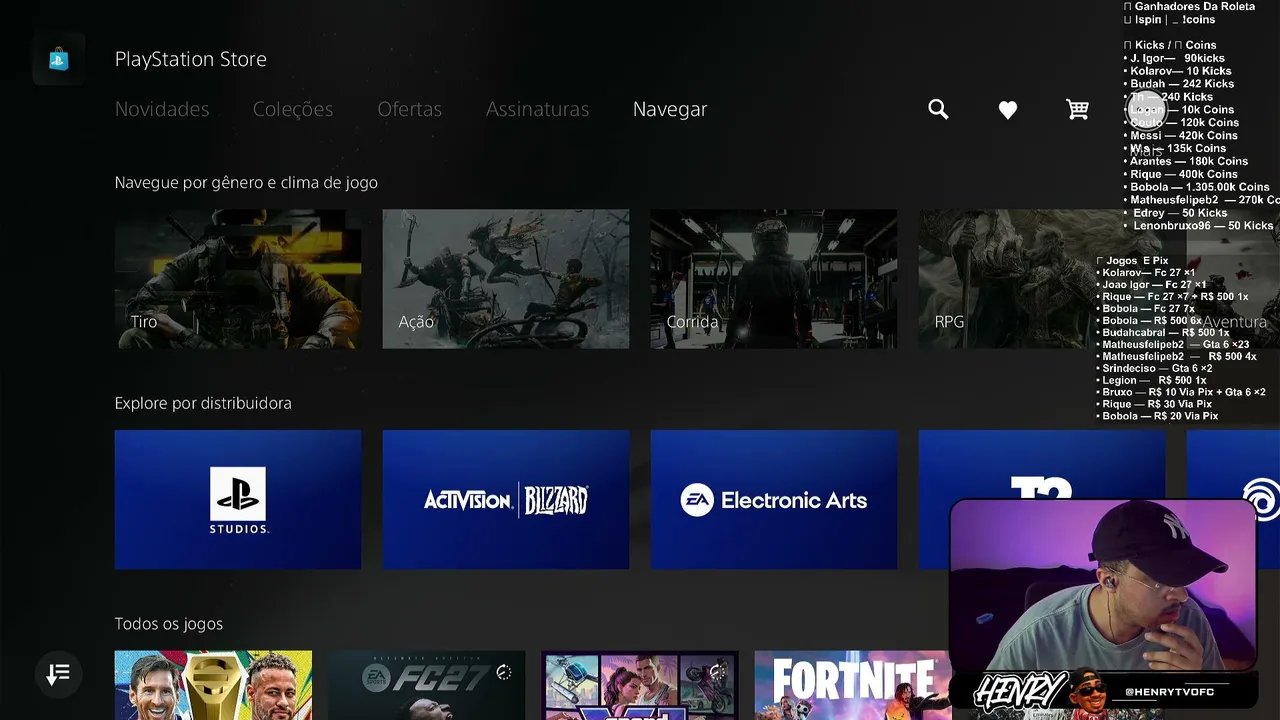
Task: Click the "J. Igor— 90kicks" line
Action: (x=1174, y=58)
